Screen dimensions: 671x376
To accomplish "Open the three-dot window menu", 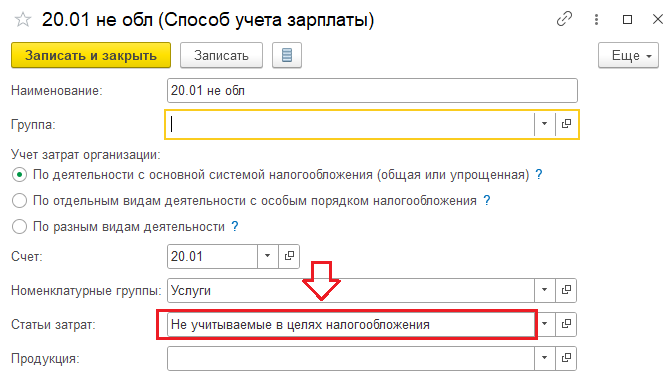I will click(596, 19).
